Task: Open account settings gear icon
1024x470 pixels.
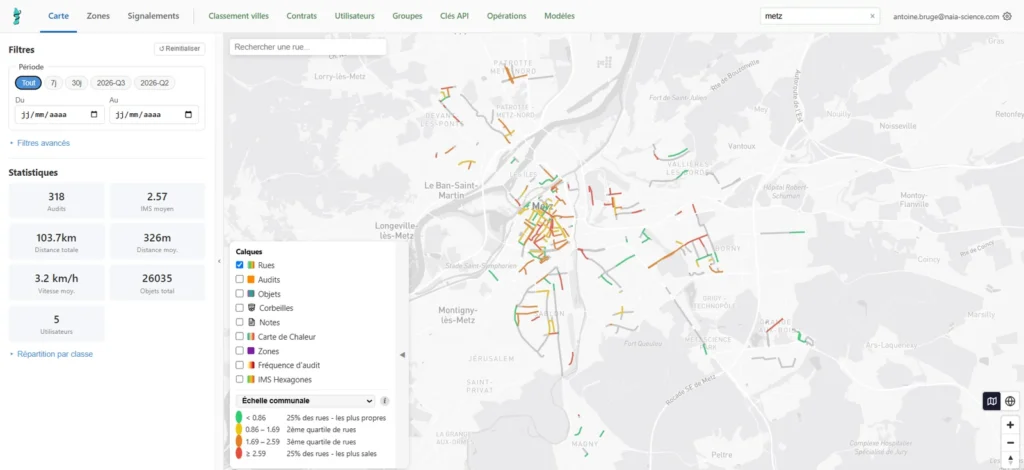Action: (x=1006, y=16)
